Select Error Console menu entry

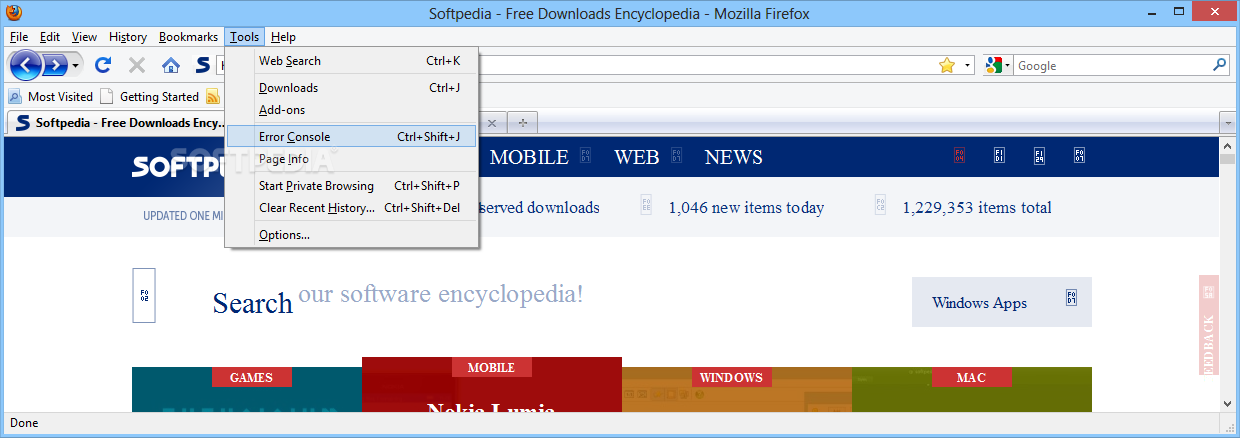[x=352, y=137]
